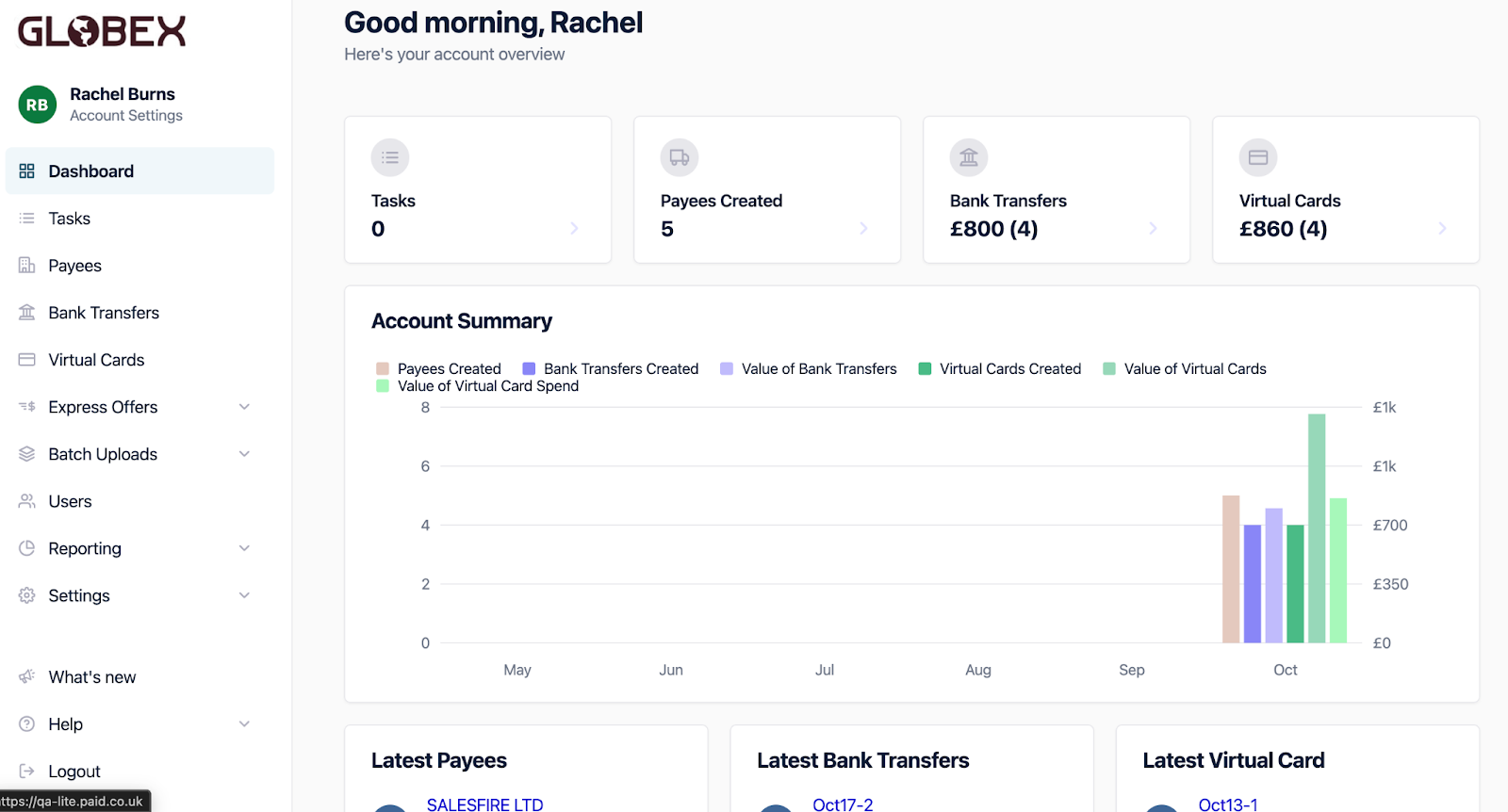Expand the Express Offers submenu
Screen dimensions: 1508x812
(244, 407)
